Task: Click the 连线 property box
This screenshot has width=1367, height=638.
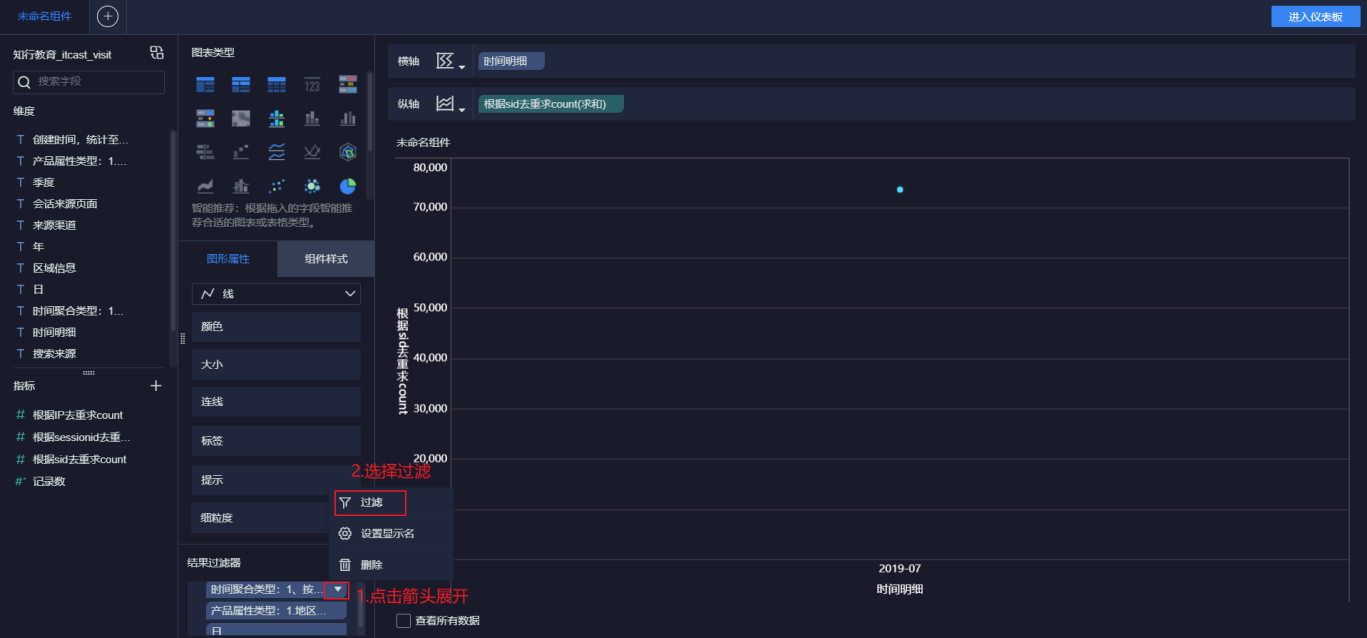Action: [x=276, y=402]
